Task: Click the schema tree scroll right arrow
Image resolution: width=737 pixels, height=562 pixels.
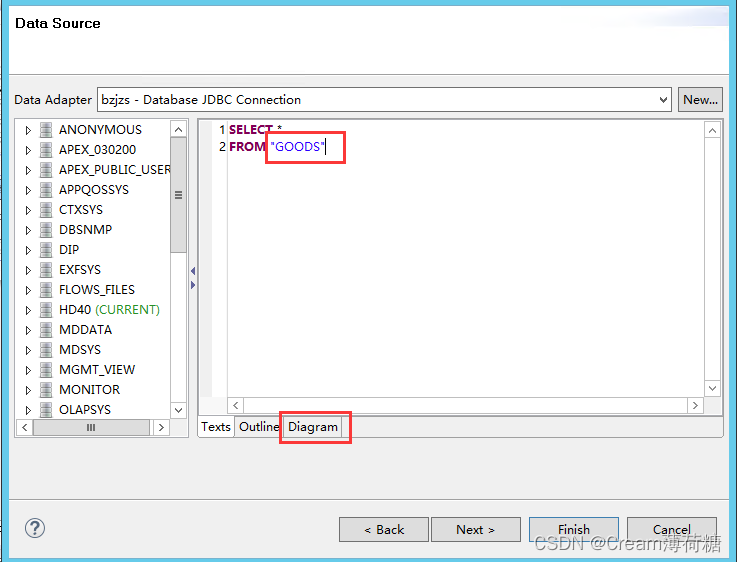Action: [x=162, y=428]
